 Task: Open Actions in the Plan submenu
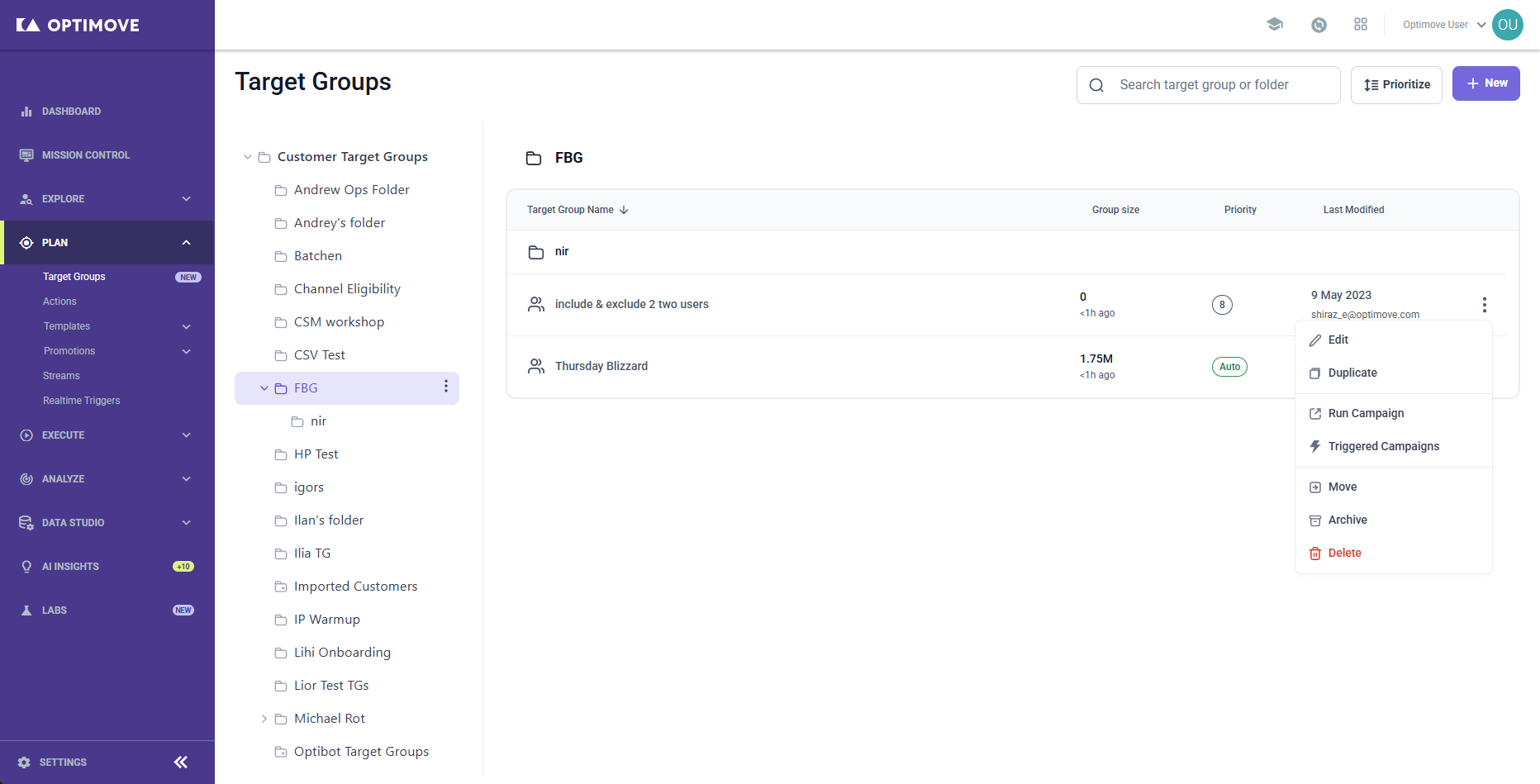[x=59, y=302]
